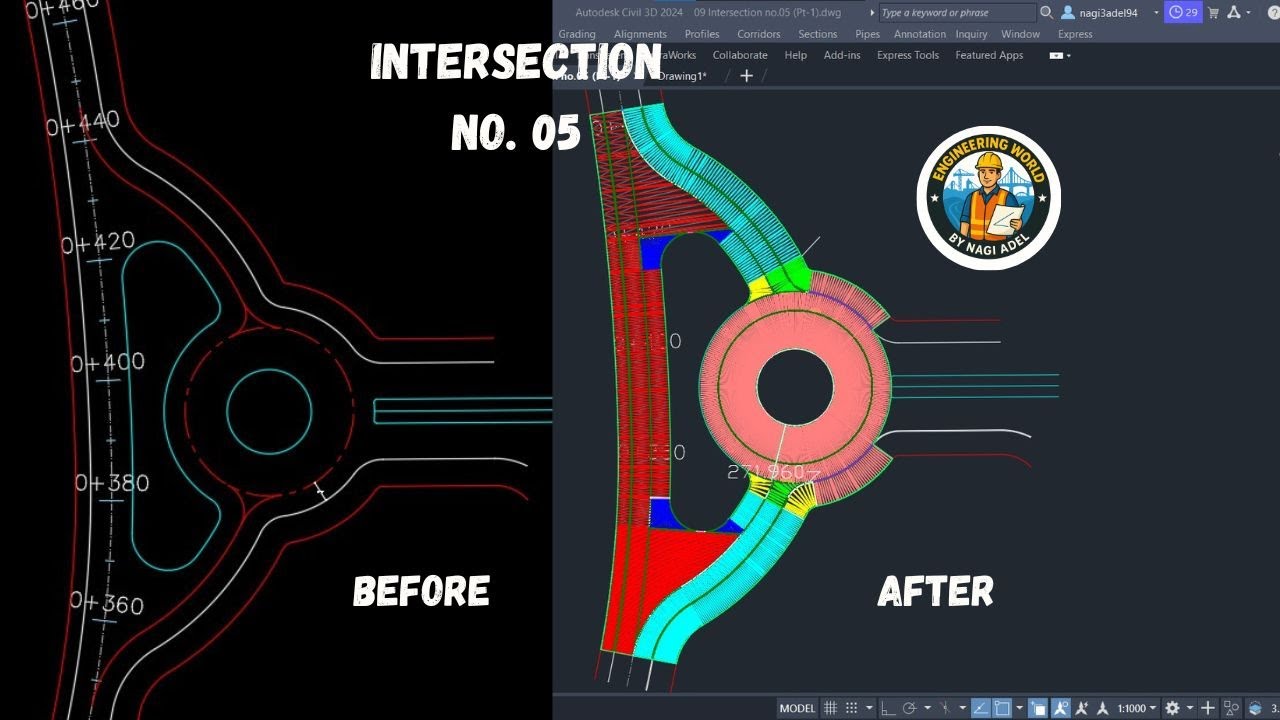
Task: Click the 29 trial-days clock badge
Action: [1184, 12]
